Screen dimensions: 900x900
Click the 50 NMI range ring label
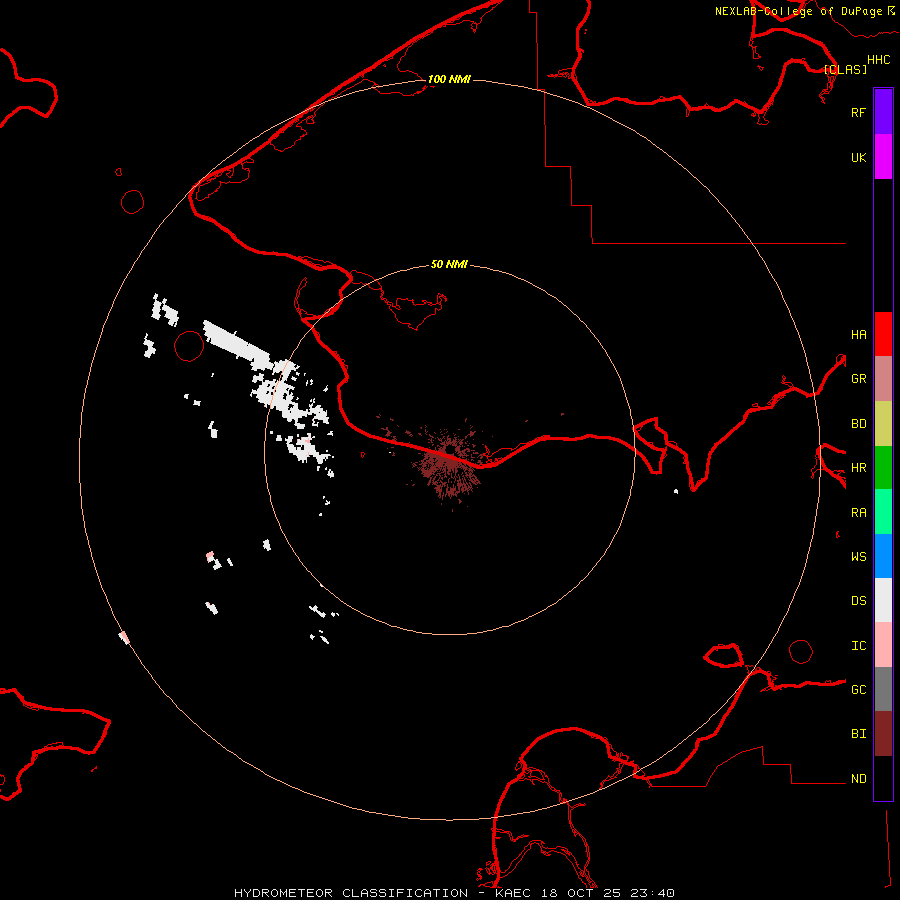pos(449,264)
